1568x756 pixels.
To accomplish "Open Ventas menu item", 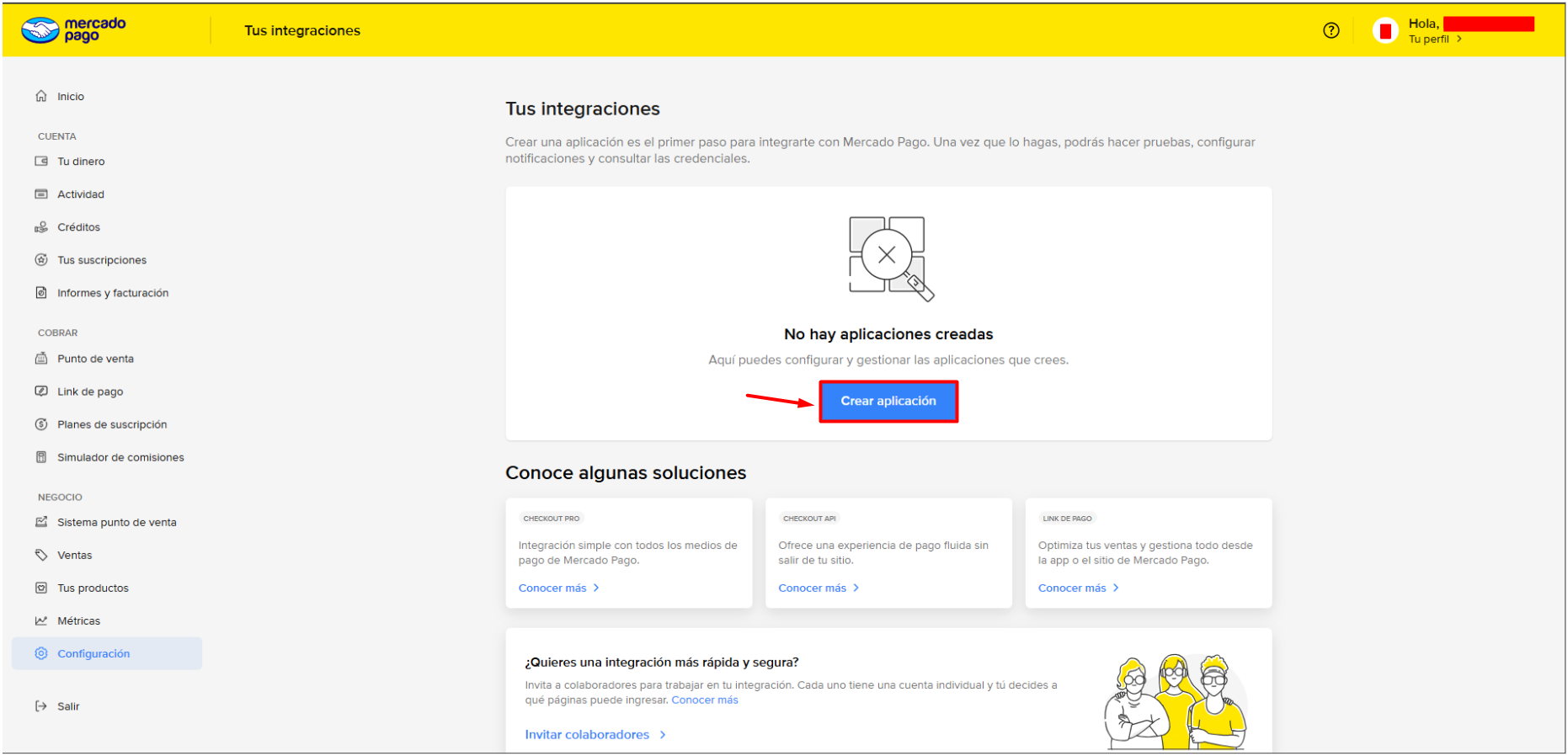I will pos(75,555).
